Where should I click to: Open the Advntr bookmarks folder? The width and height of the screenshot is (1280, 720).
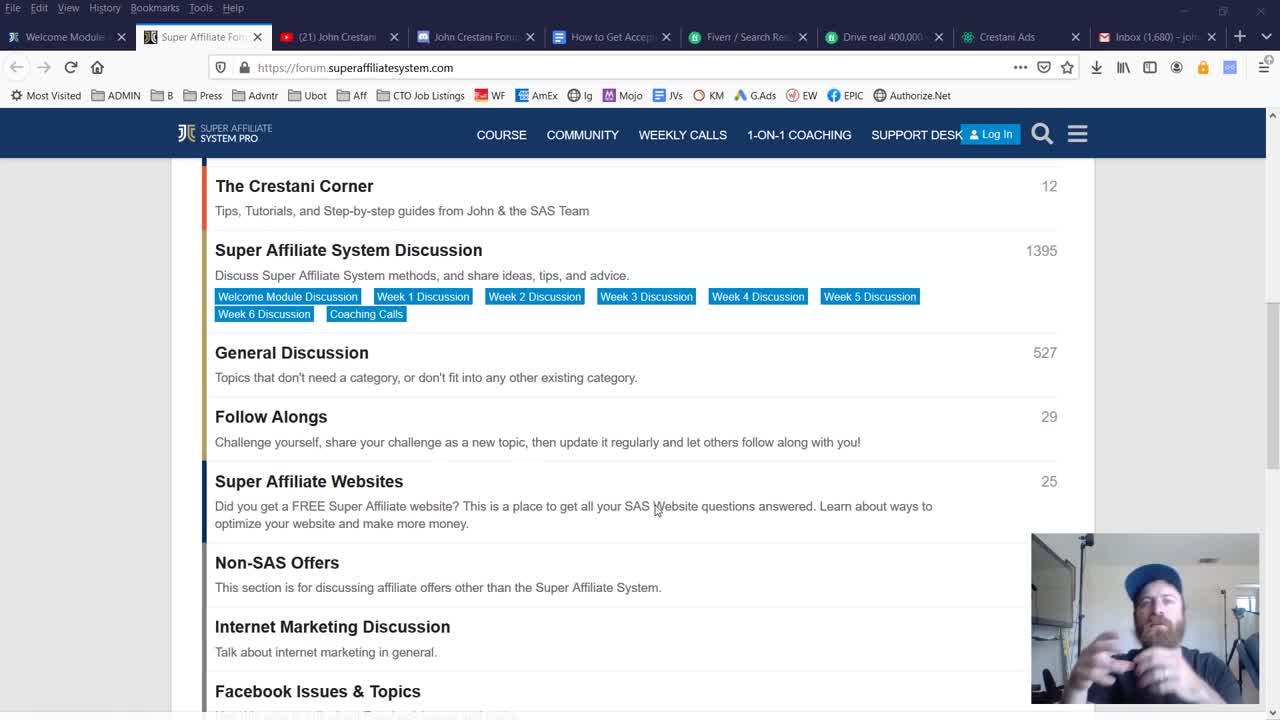pyautogui.click(x=255, y=96)
